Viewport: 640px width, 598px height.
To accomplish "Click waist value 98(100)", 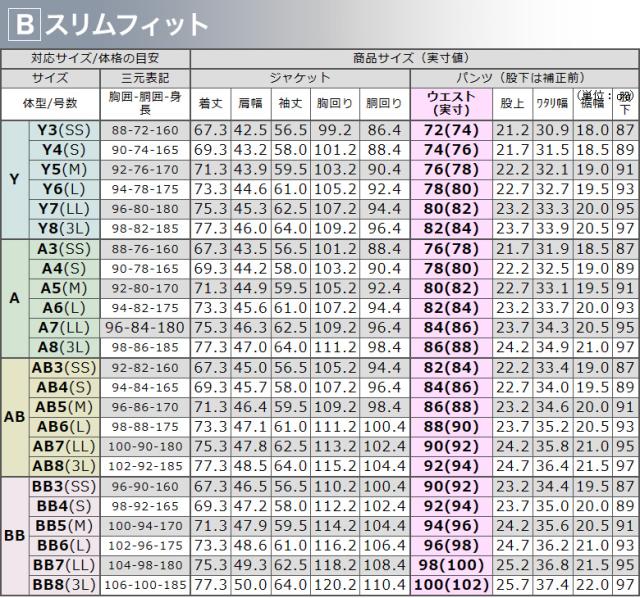I will (451, 565).
